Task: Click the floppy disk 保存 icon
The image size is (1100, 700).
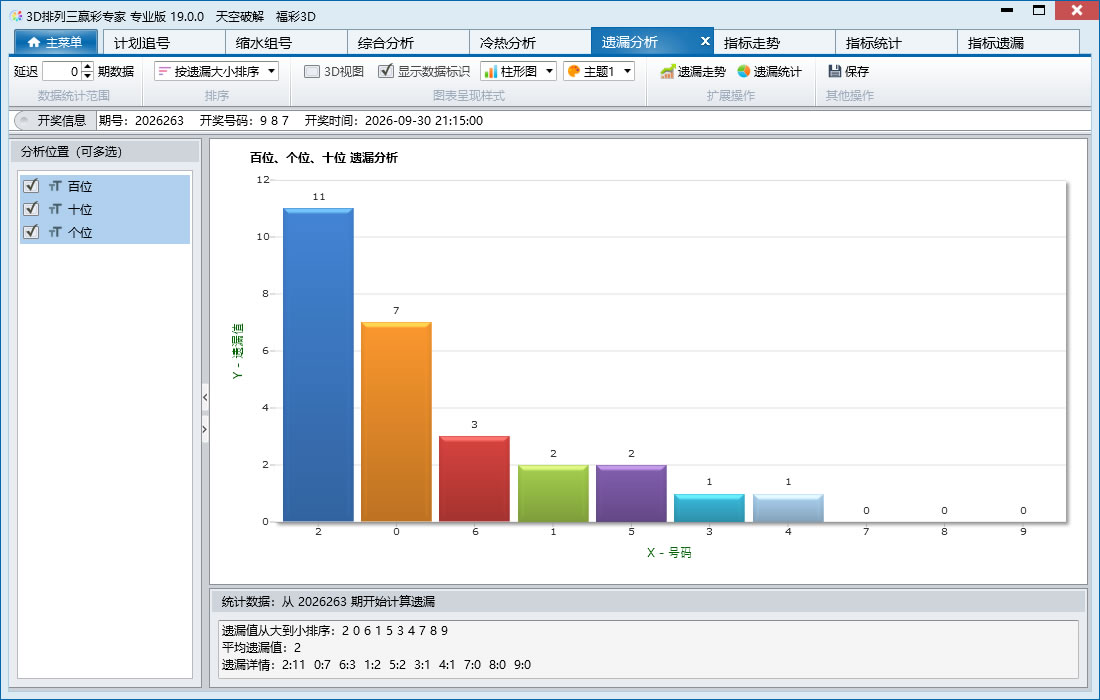Action: pyautogui.click(x=834, y=72)
